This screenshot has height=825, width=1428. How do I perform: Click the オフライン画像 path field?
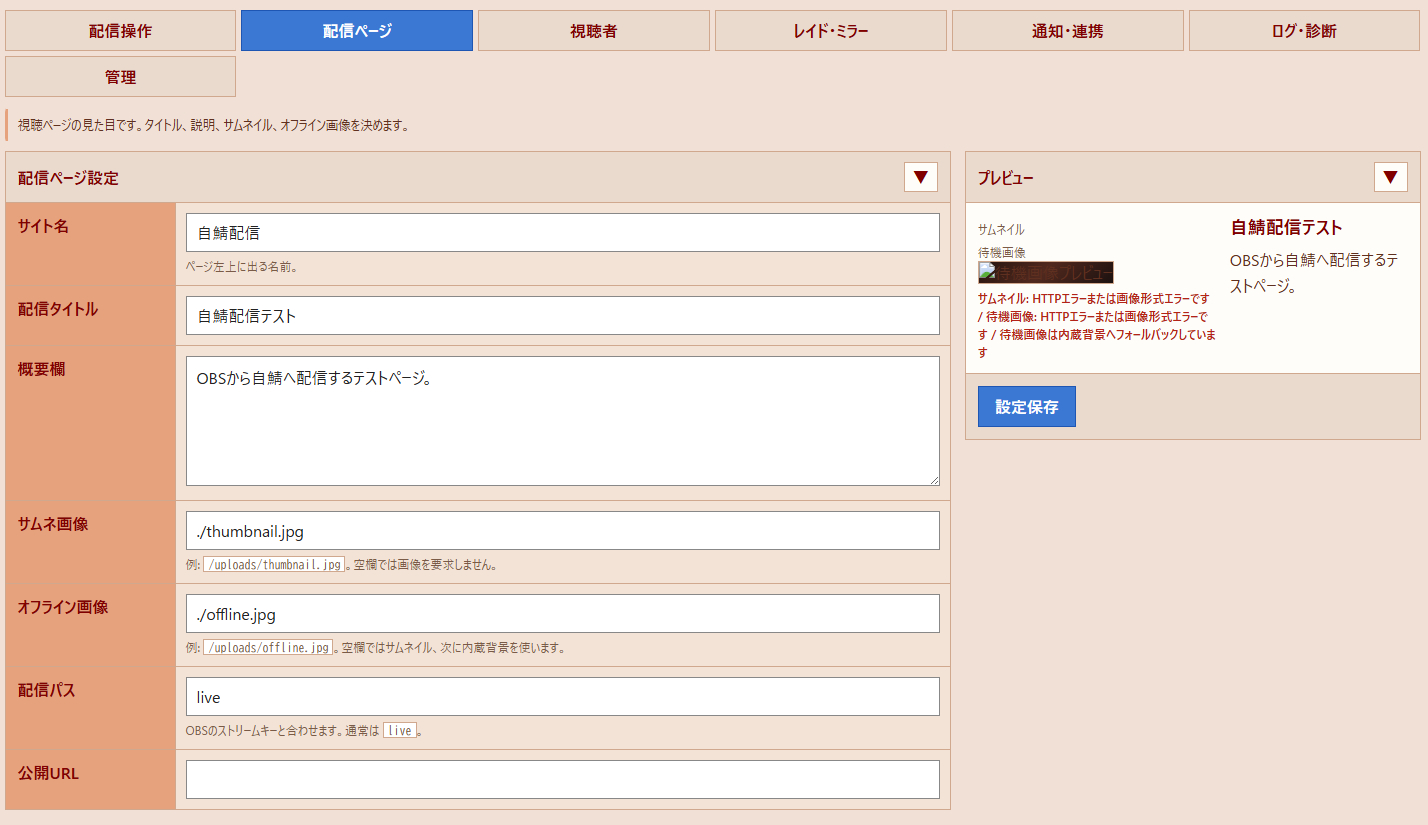tap(563, 614)
